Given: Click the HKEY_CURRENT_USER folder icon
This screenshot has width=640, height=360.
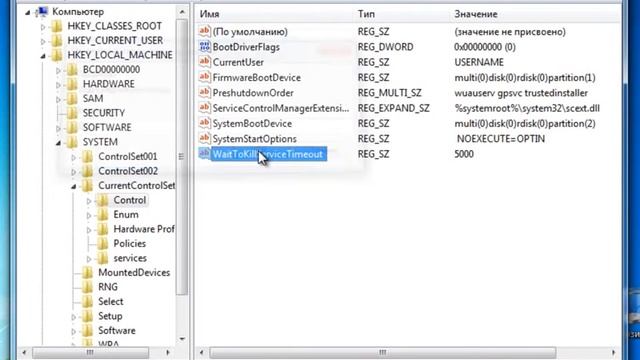Looking at the screenshot, I should coord(57,40).
